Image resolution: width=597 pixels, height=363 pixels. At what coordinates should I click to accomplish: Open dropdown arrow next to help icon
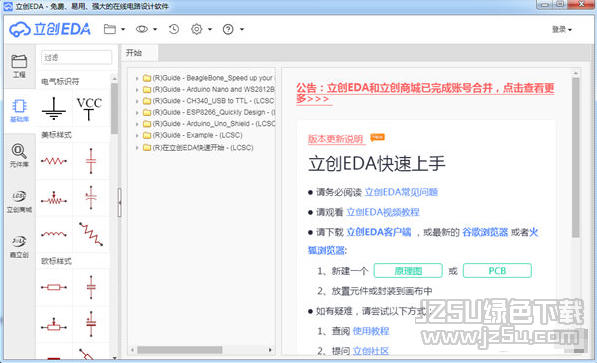pyautogui.click(x=242, y=29)
